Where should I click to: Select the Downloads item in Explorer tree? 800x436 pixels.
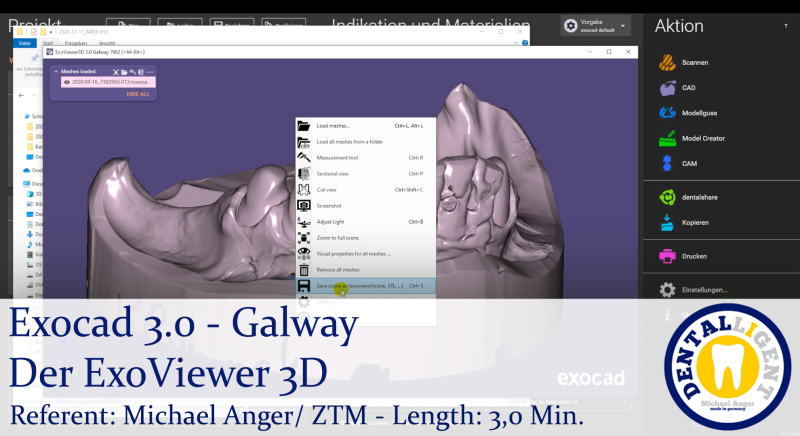(35, 234)
